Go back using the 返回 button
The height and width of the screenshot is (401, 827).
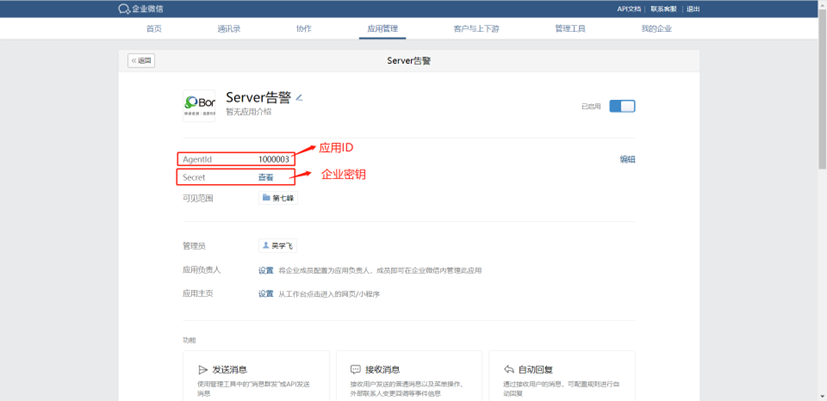[x=141, y=61]
